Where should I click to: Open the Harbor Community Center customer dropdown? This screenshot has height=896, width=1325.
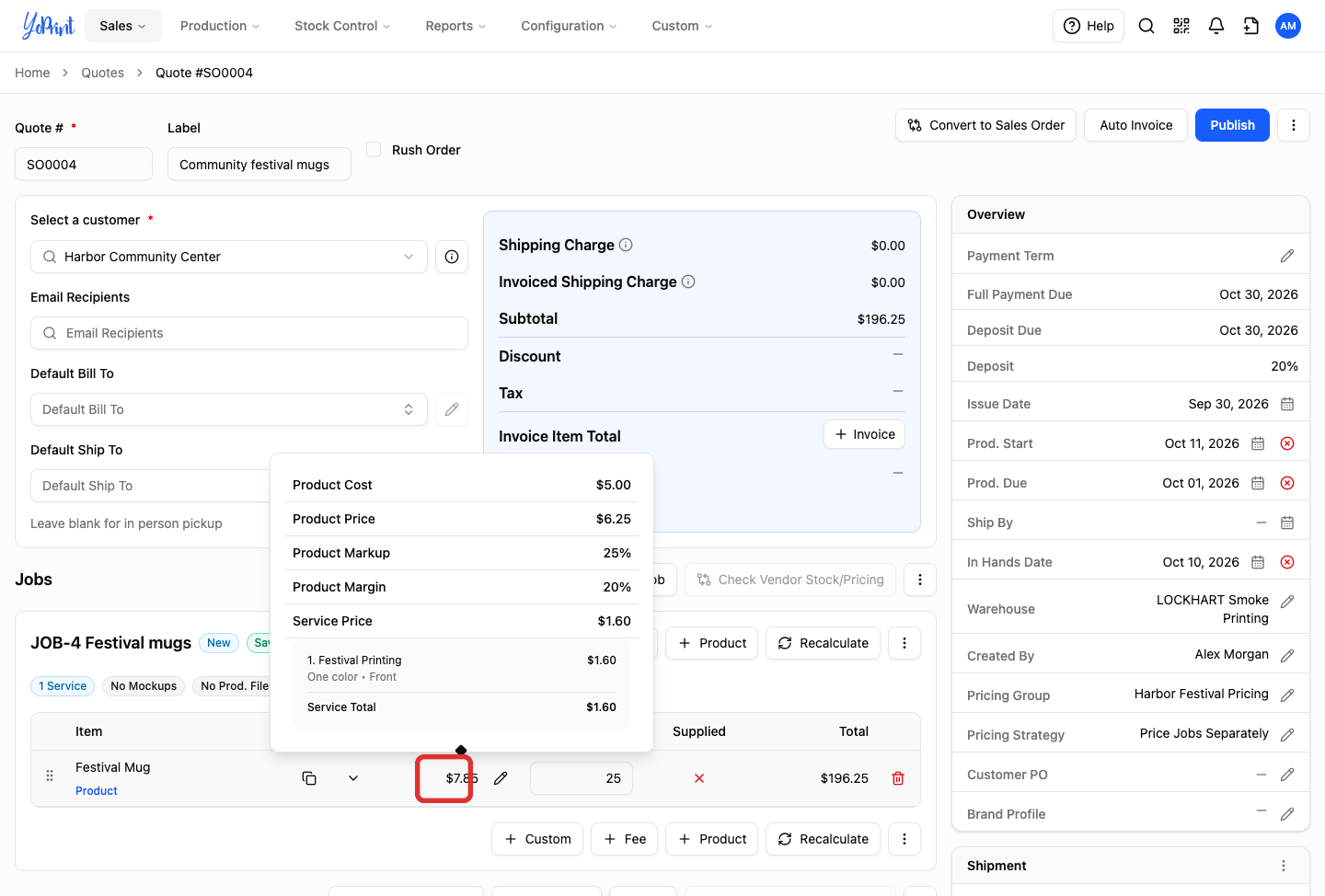coord(229,257)
